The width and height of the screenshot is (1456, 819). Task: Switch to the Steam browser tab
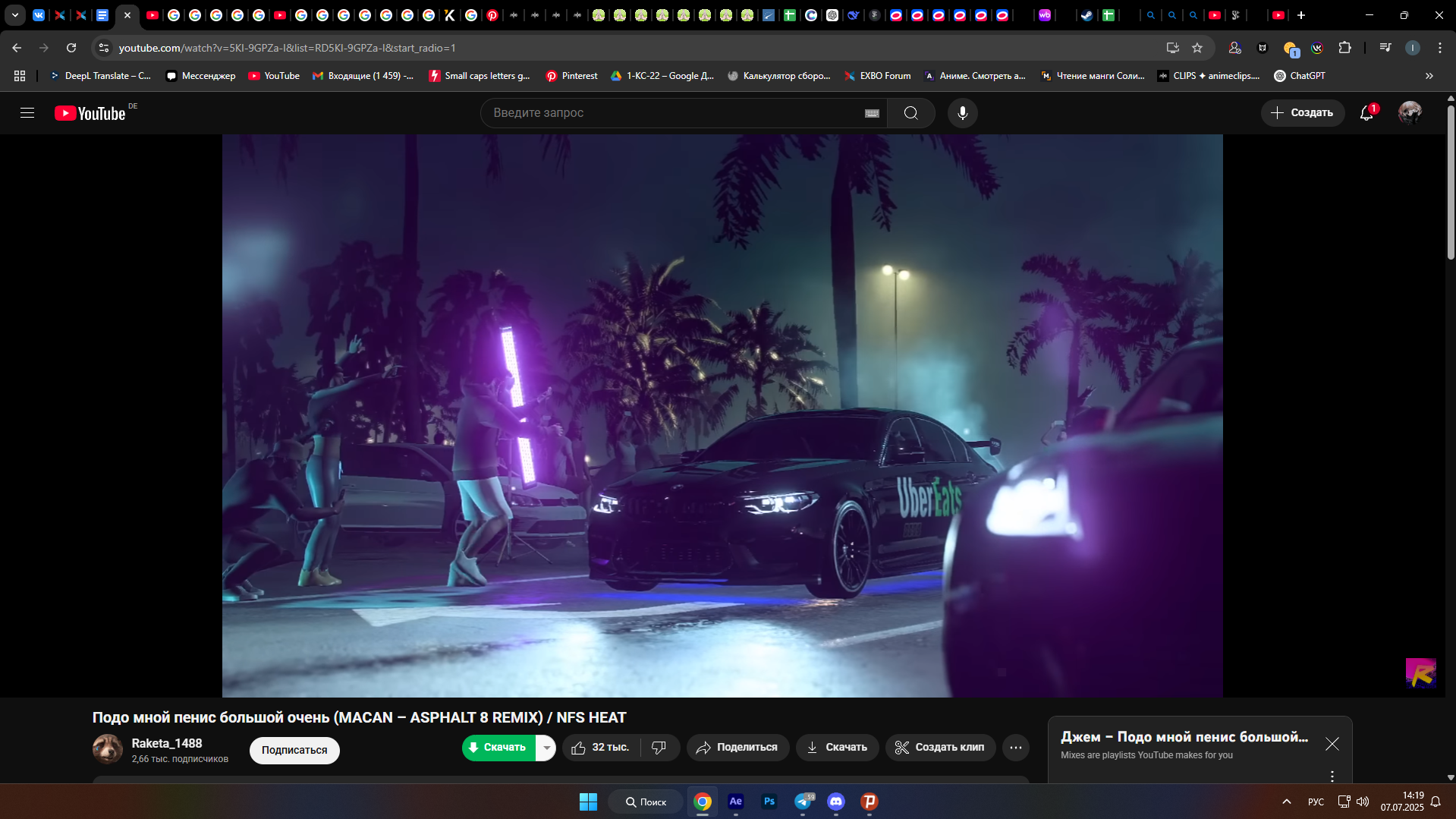pos(1086,15)
